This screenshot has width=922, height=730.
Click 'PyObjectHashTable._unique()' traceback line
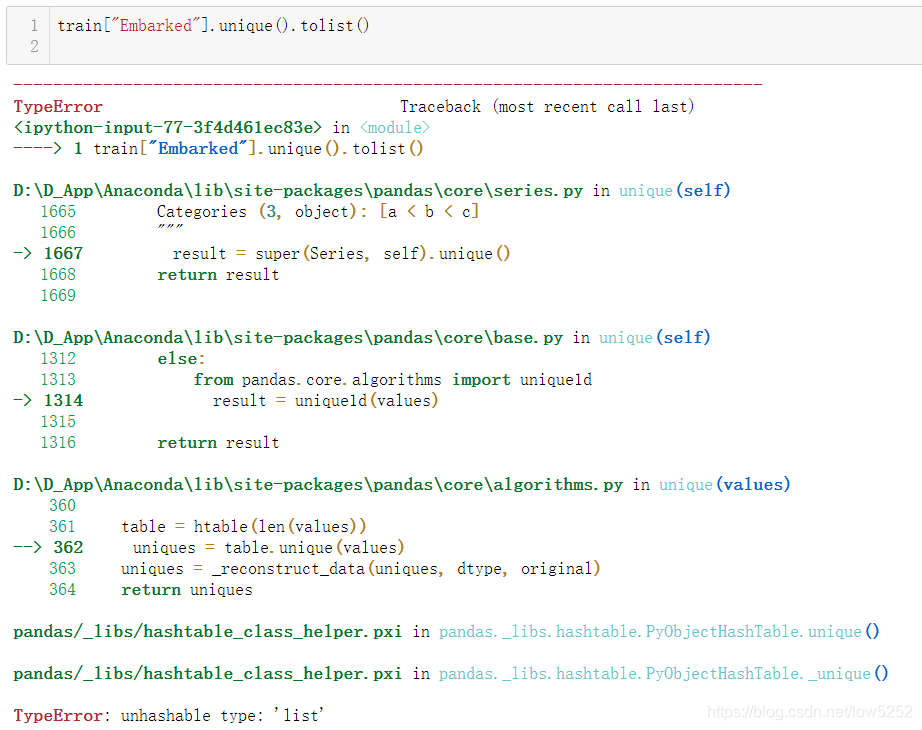[x=450, y=674]
